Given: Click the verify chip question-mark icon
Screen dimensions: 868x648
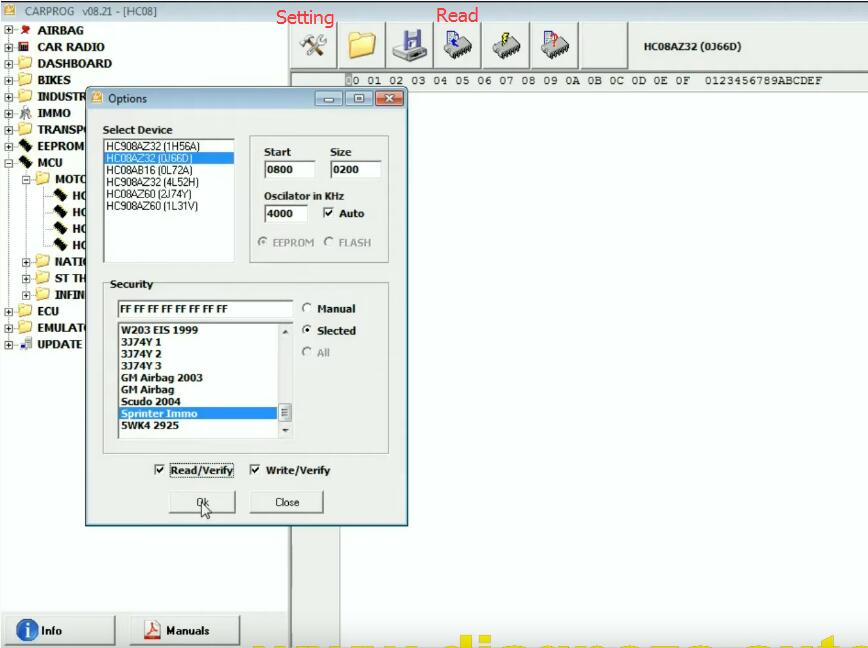Looking at the screenshot, I should pos(552,46).
